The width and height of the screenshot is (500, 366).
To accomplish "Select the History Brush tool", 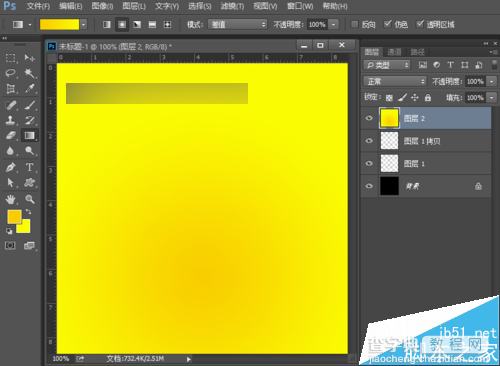I will [x=30, y=120].
